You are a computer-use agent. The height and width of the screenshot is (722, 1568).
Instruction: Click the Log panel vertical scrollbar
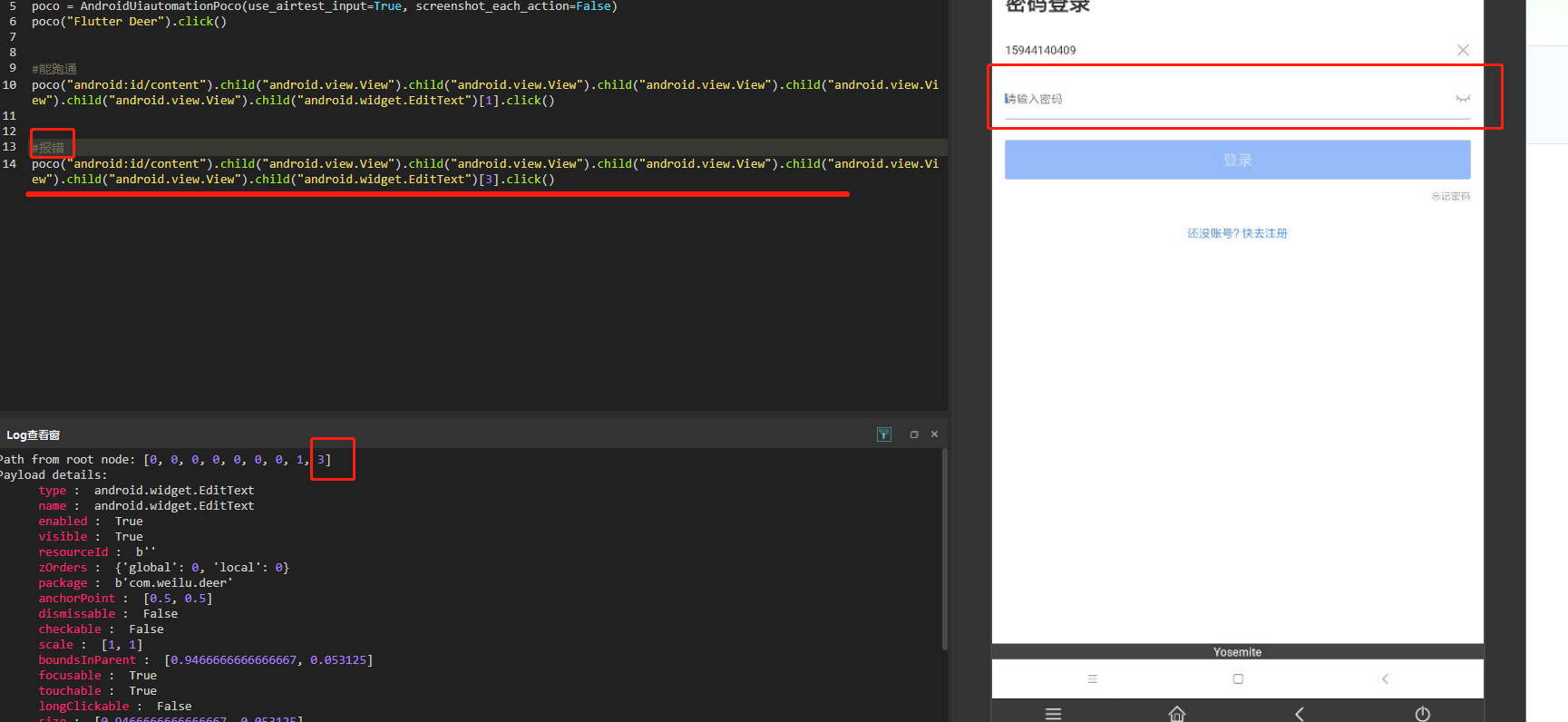pos(944,550)
